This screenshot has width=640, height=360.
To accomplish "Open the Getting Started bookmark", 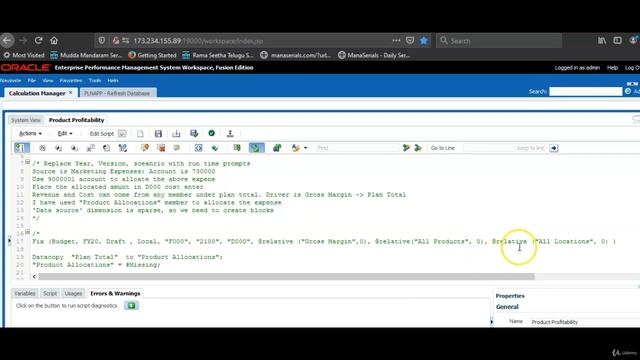I will point(152,55).
